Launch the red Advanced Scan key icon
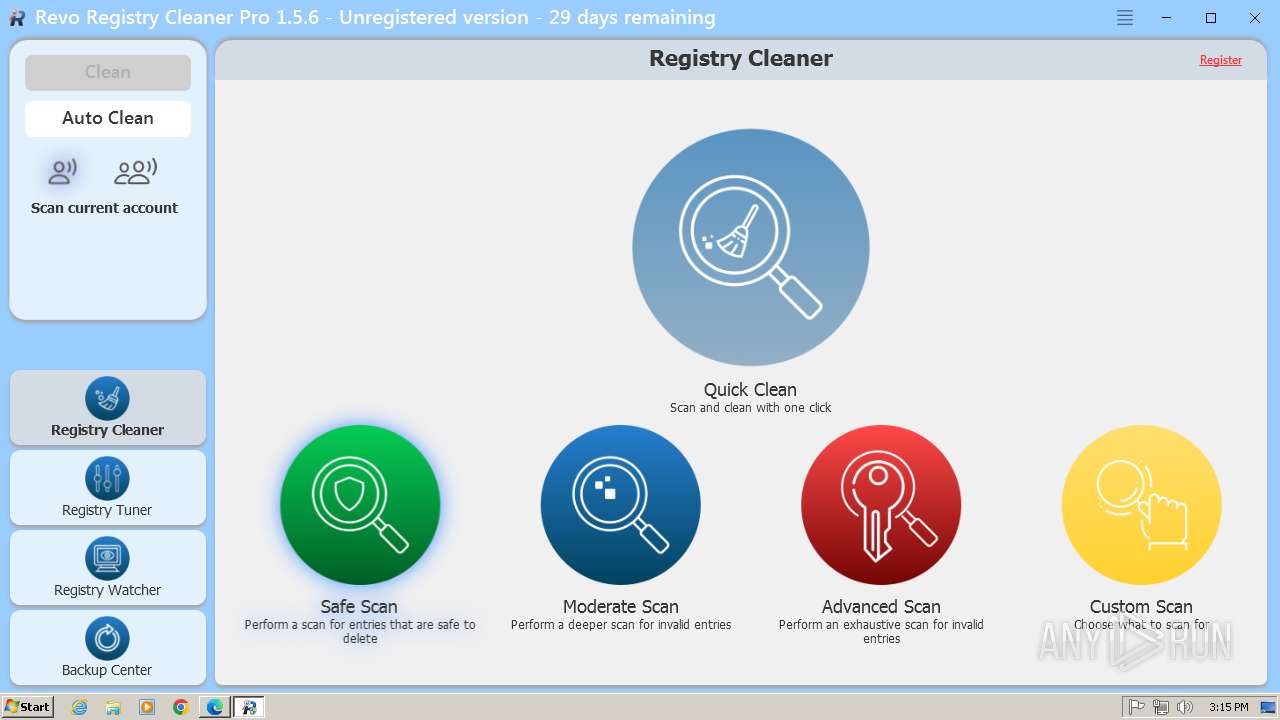This screenshot has width=1280, height=720. coord(881,505)
